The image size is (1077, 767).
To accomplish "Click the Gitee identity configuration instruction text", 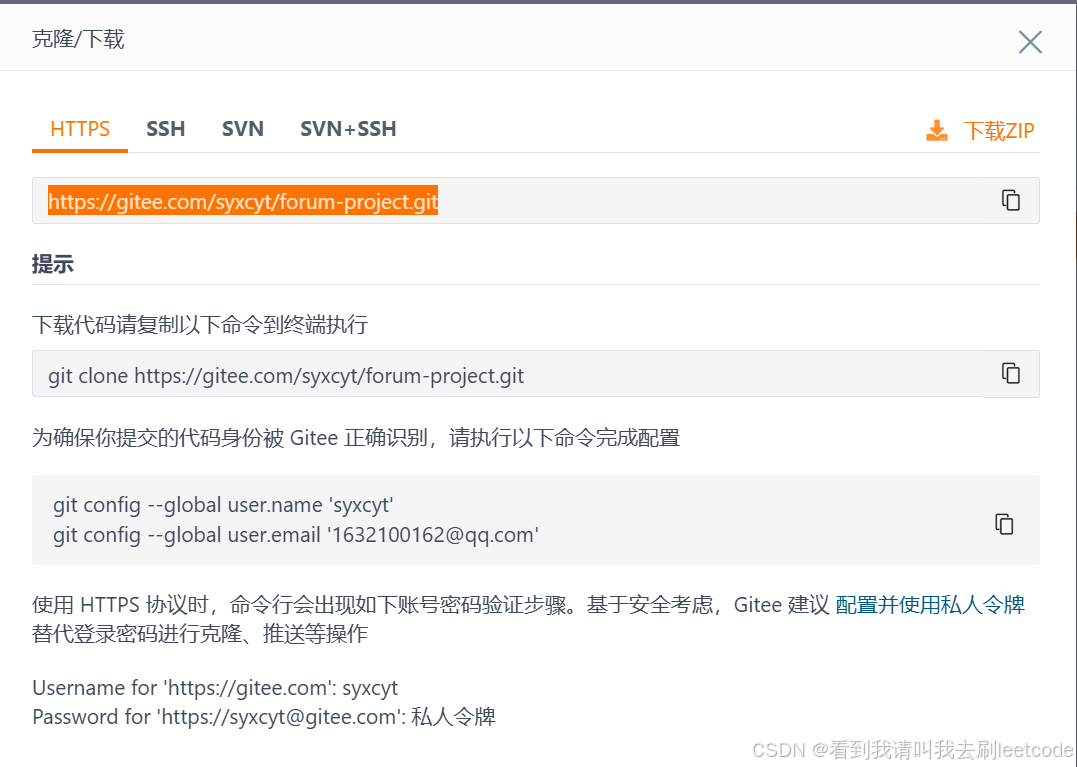I will pyautogui.click(x=356, y=437).
